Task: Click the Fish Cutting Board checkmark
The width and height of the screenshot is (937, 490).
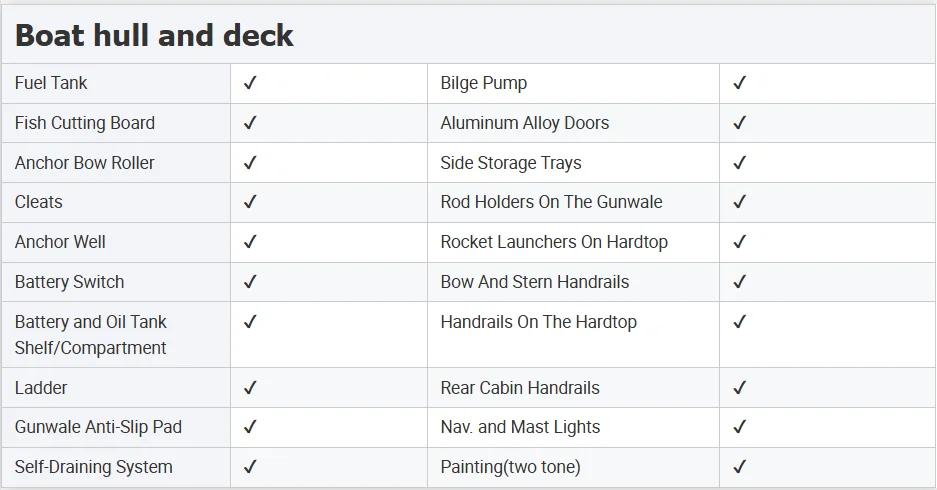Action: 250,123
